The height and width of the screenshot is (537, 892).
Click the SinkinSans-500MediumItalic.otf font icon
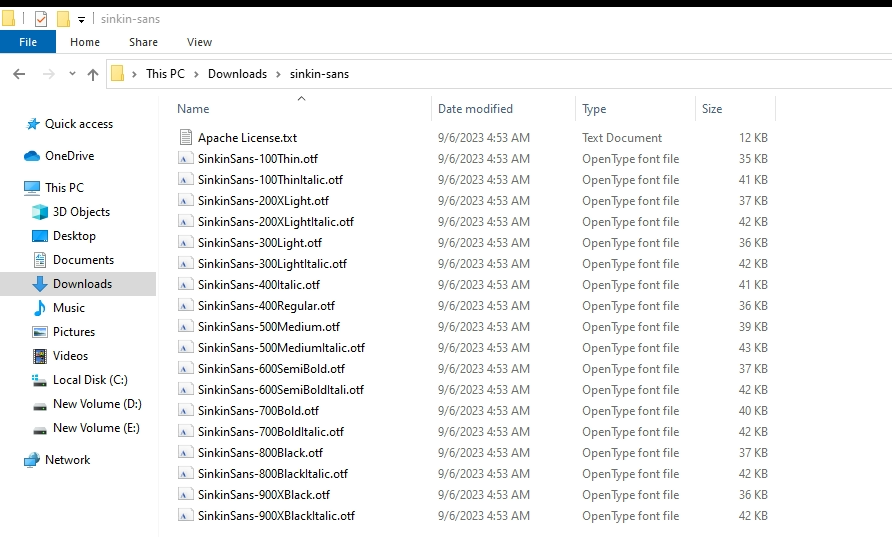(x=185, y=348)
